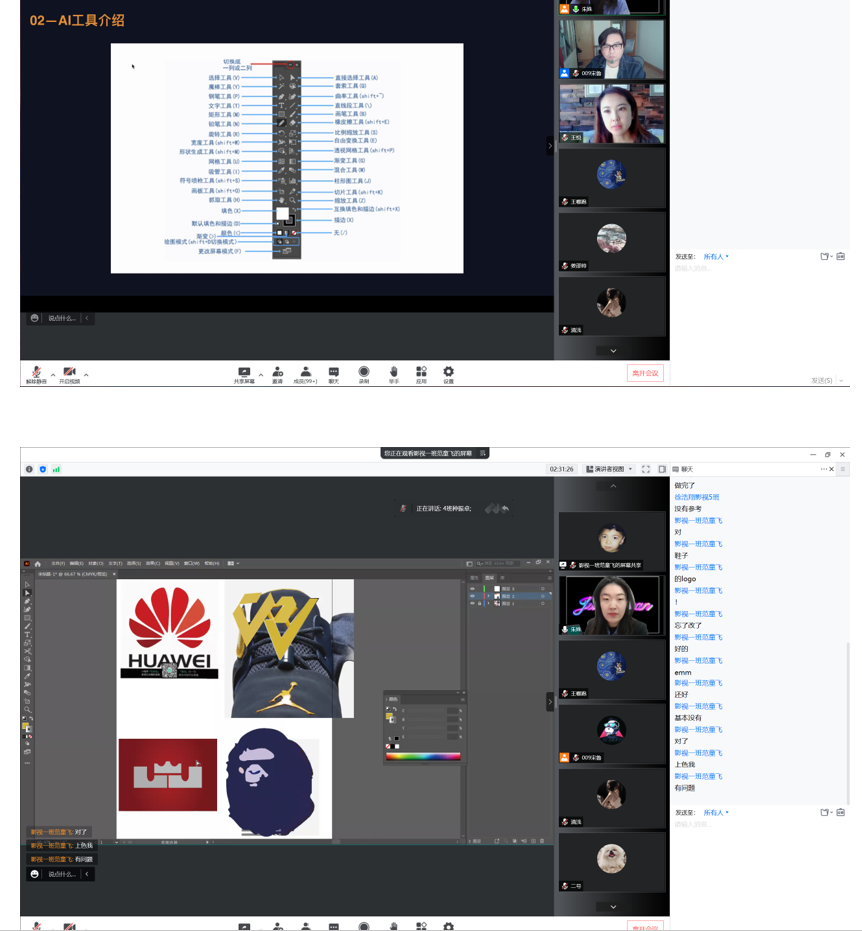Start recording with the 录制 icon
862x931 pixels.
point(363,372)
